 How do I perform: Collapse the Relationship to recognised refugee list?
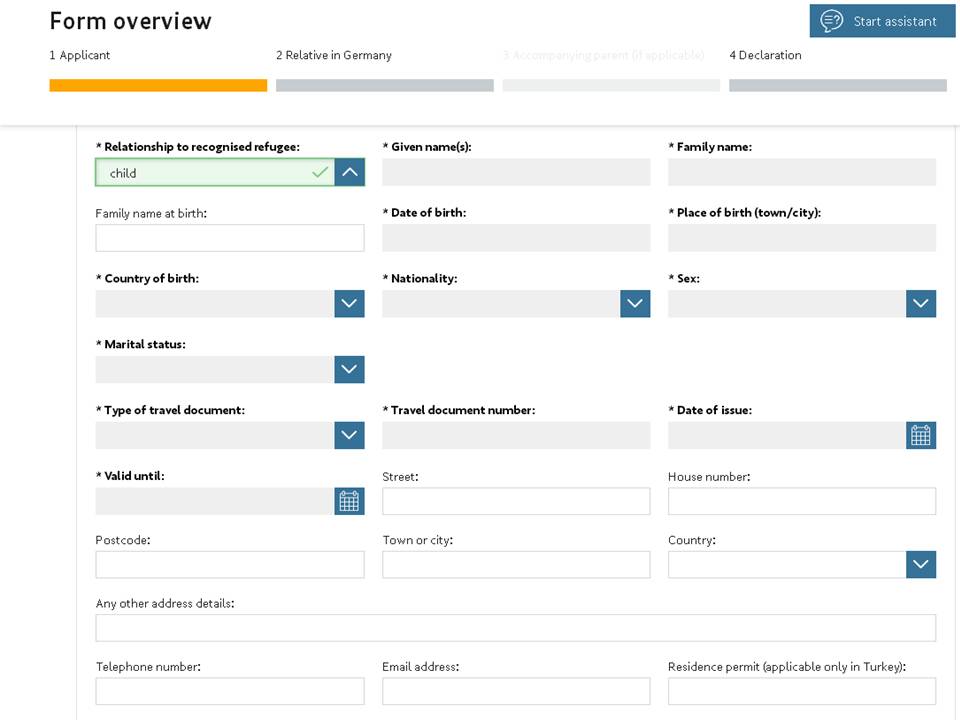click(348, 171)
